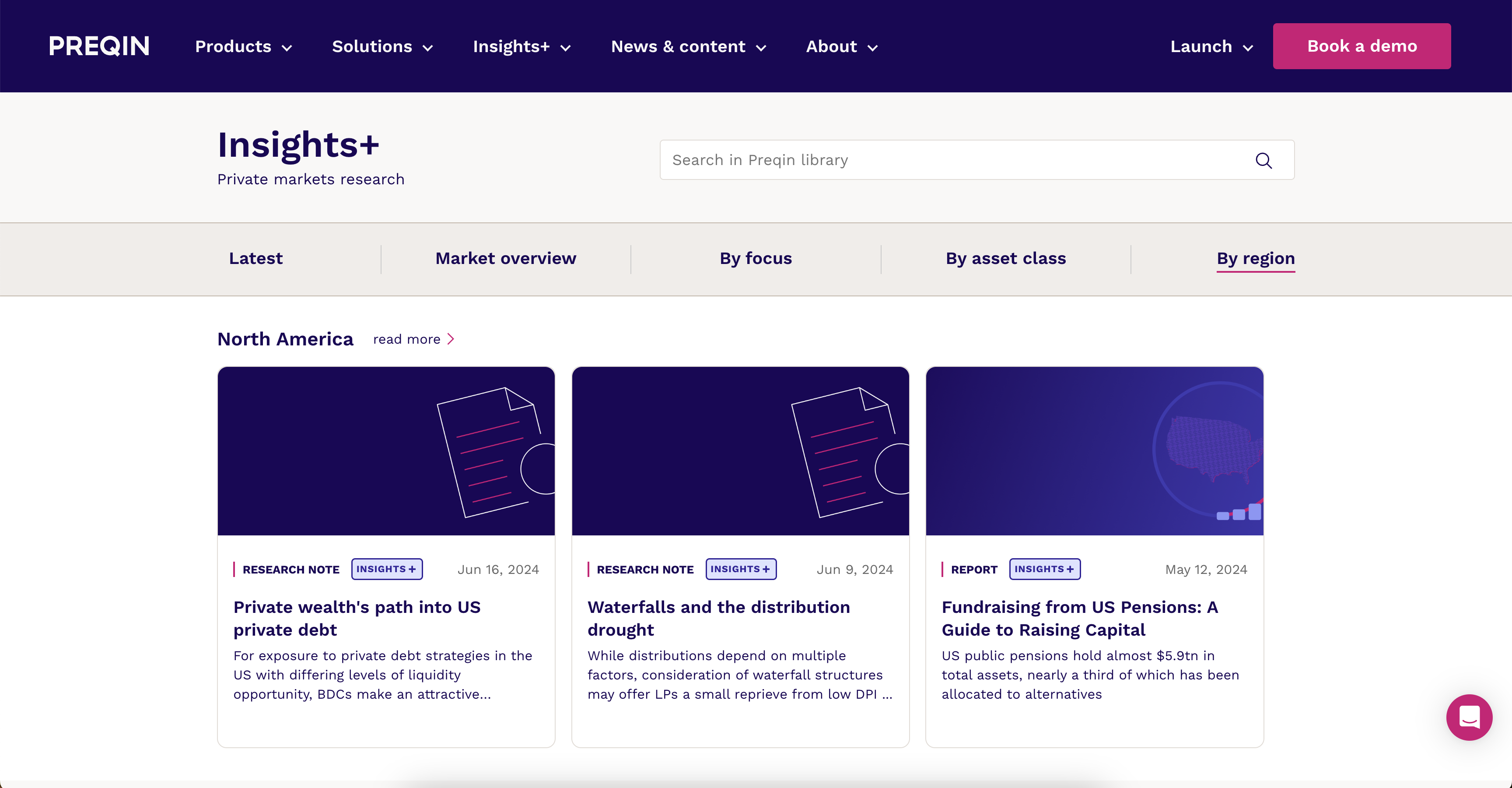Click the arrow next to read more

[451, 339]
